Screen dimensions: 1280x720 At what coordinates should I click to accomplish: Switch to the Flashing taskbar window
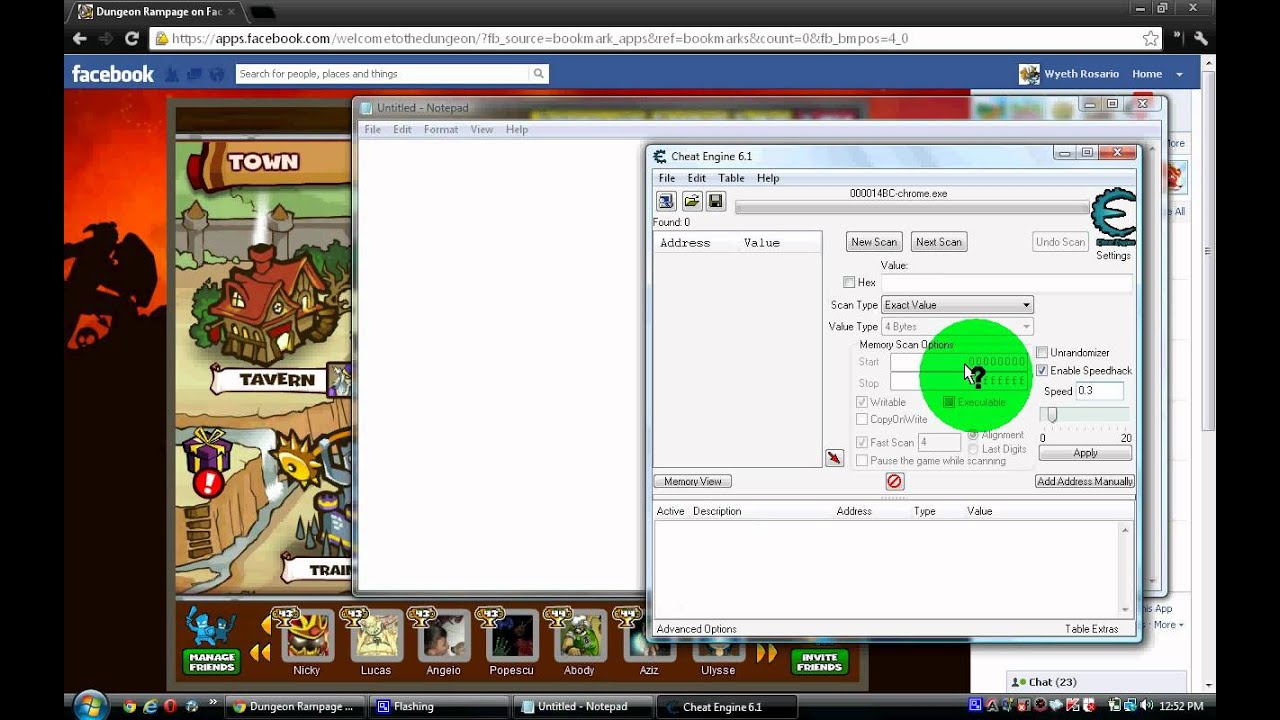pos(441,706)
